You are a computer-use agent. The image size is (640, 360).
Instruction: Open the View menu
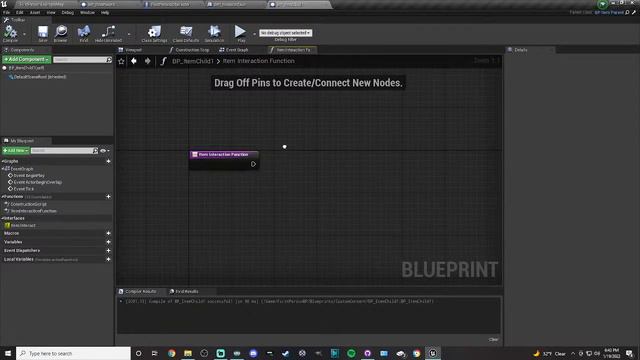pos(51,13)
